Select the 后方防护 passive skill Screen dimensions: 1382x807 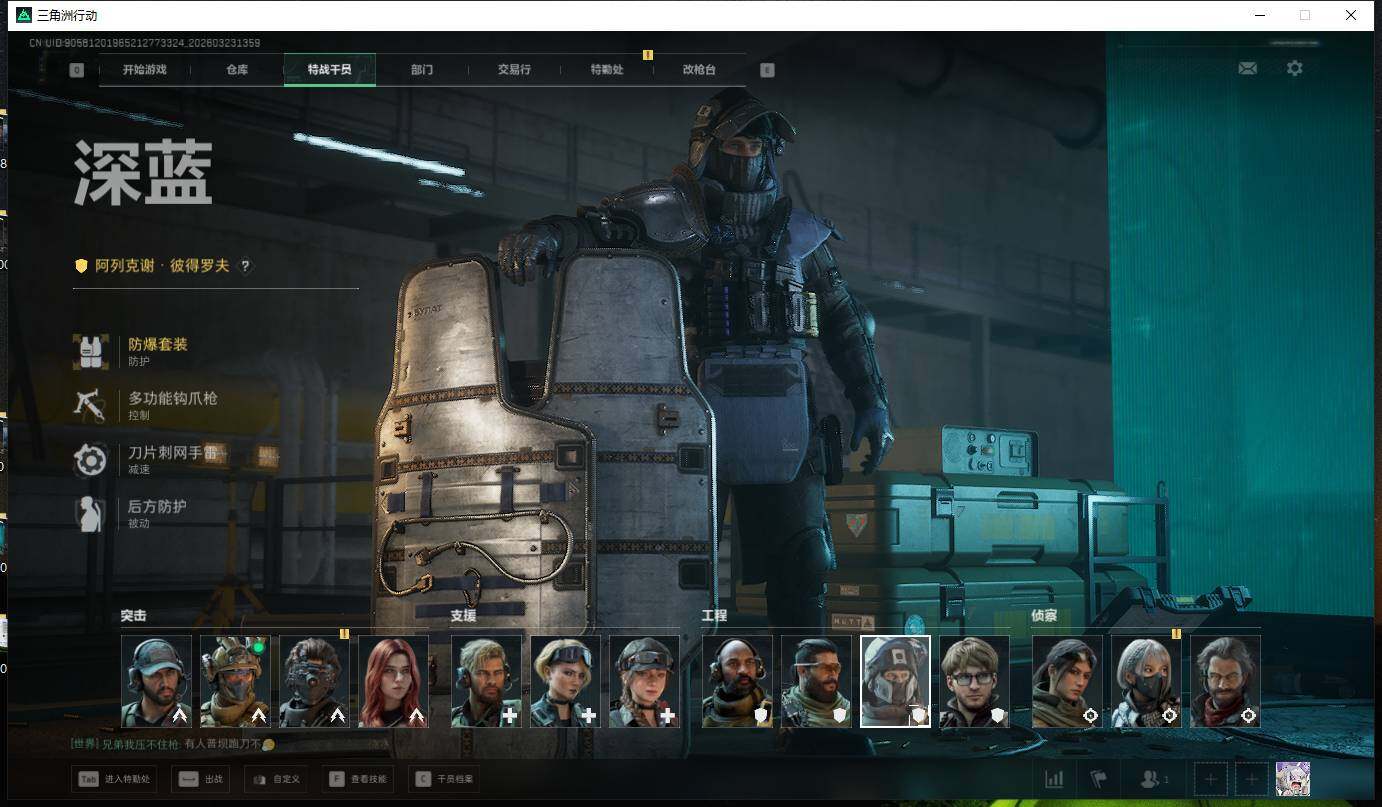tap(130, 514)
